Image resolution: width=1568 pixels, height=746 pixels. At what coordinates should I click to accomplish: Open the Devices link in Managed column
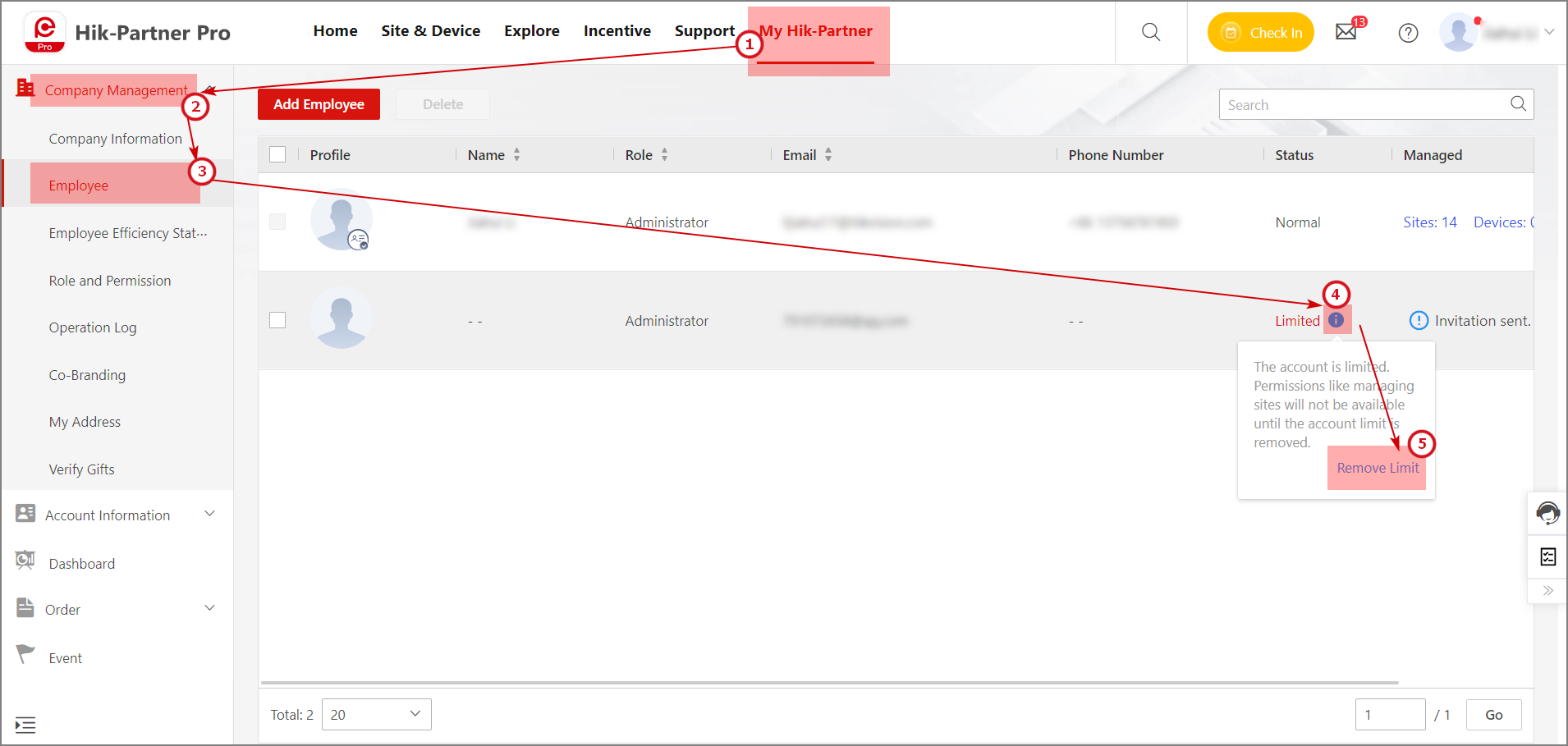point(1503,222)
